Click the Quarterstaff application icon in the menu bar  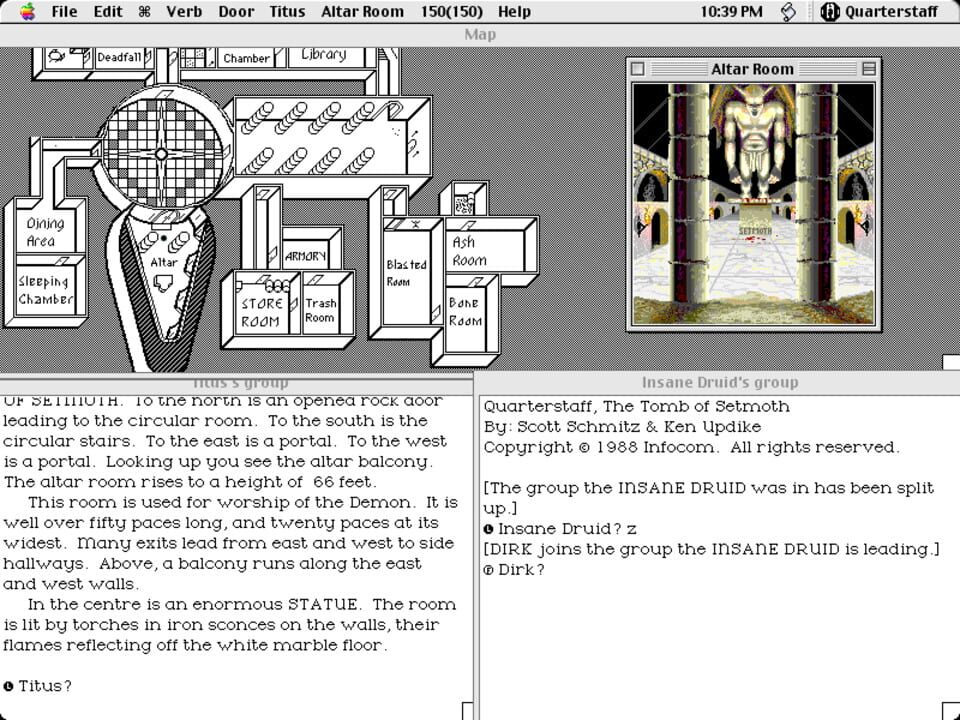[829, 11]
